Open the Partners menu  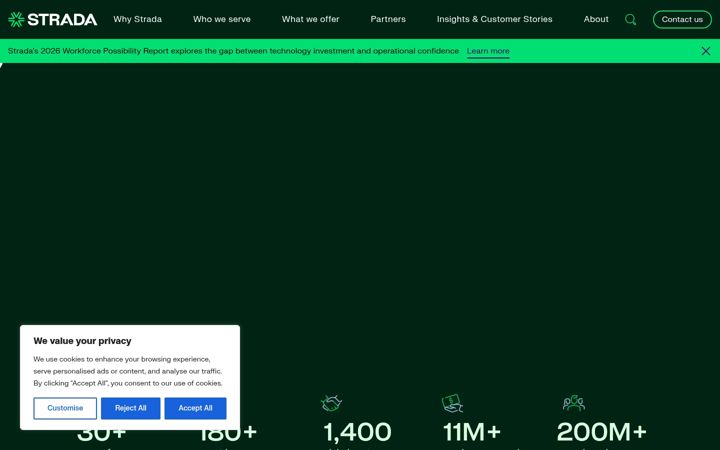388,19
